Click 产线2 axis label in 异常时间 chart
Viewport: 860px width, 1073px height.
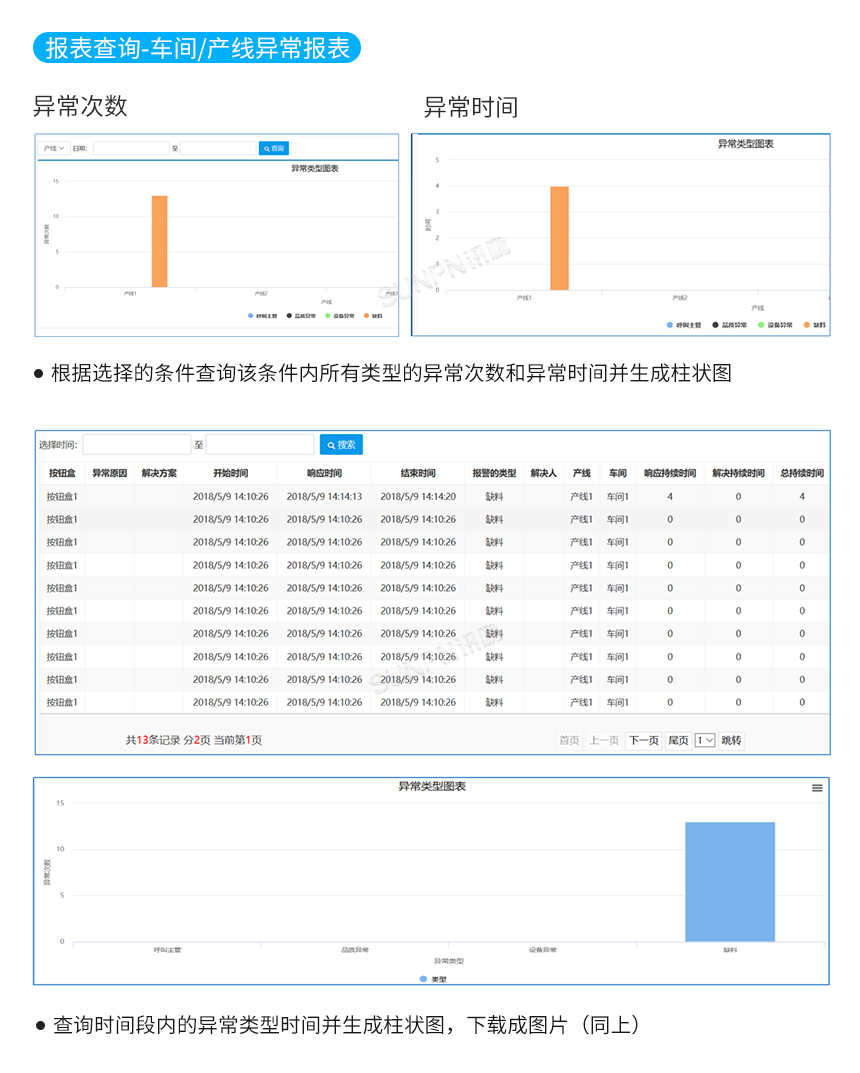679,298
